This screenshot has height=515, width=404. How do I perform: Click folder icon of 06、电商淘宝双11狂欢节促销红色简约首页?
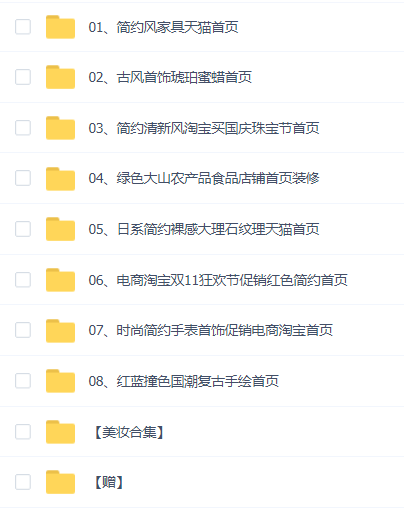tap(60, 280)
